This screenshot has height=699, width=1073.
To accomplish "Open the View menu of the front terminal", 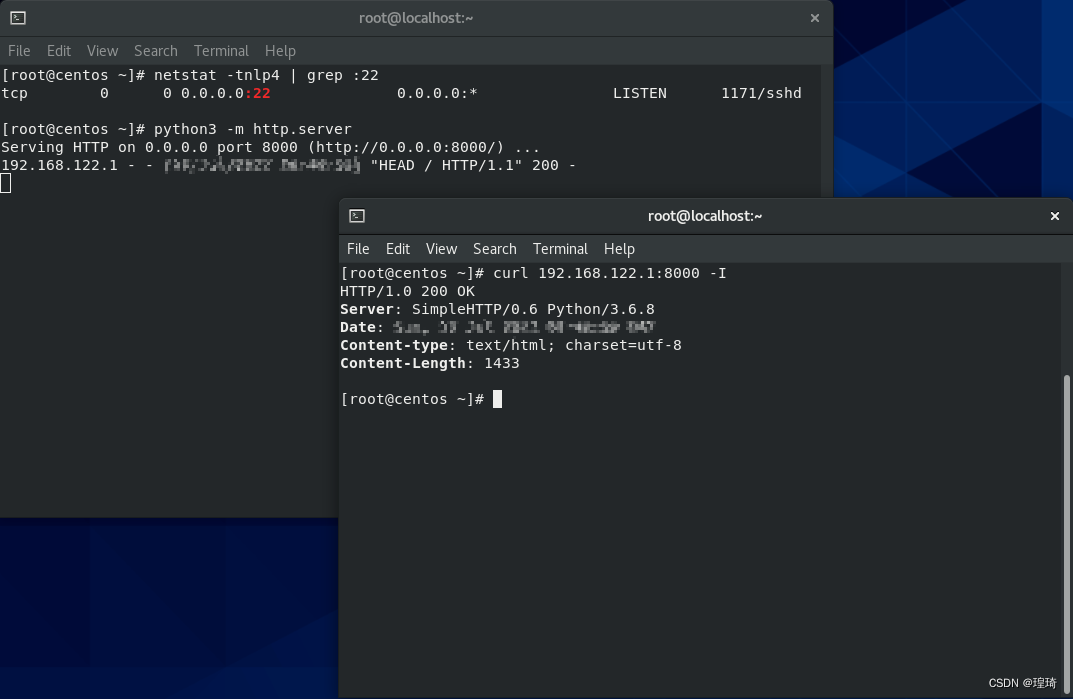I will tap(440, 248).
